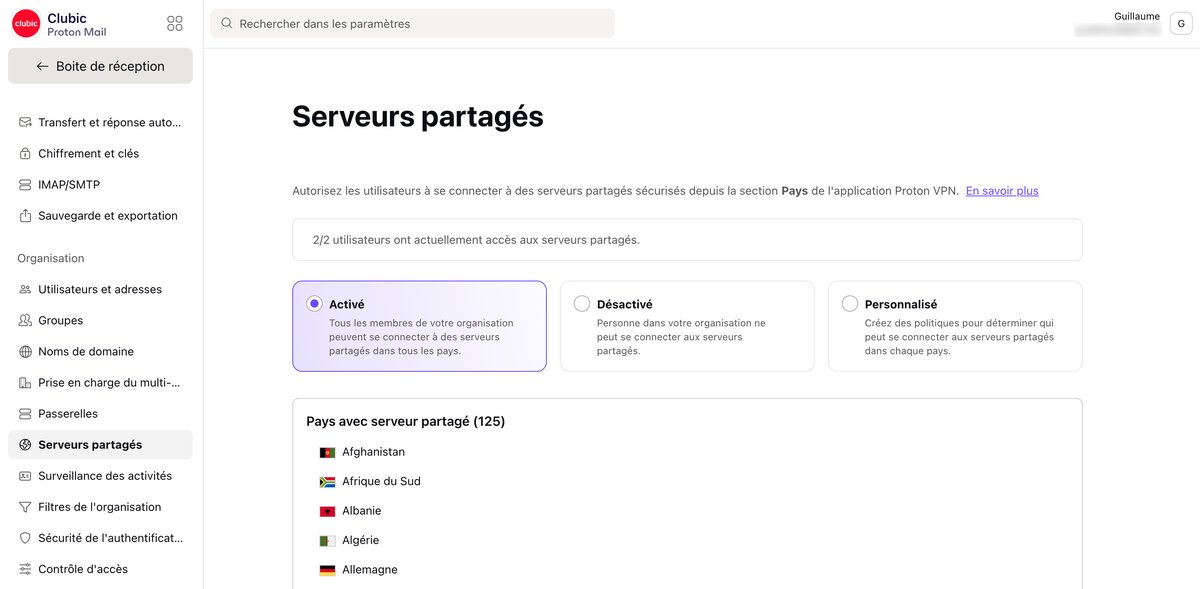The image size is (1200, 589).
Task: Open Passerelles page
Action: click(100, 413)
